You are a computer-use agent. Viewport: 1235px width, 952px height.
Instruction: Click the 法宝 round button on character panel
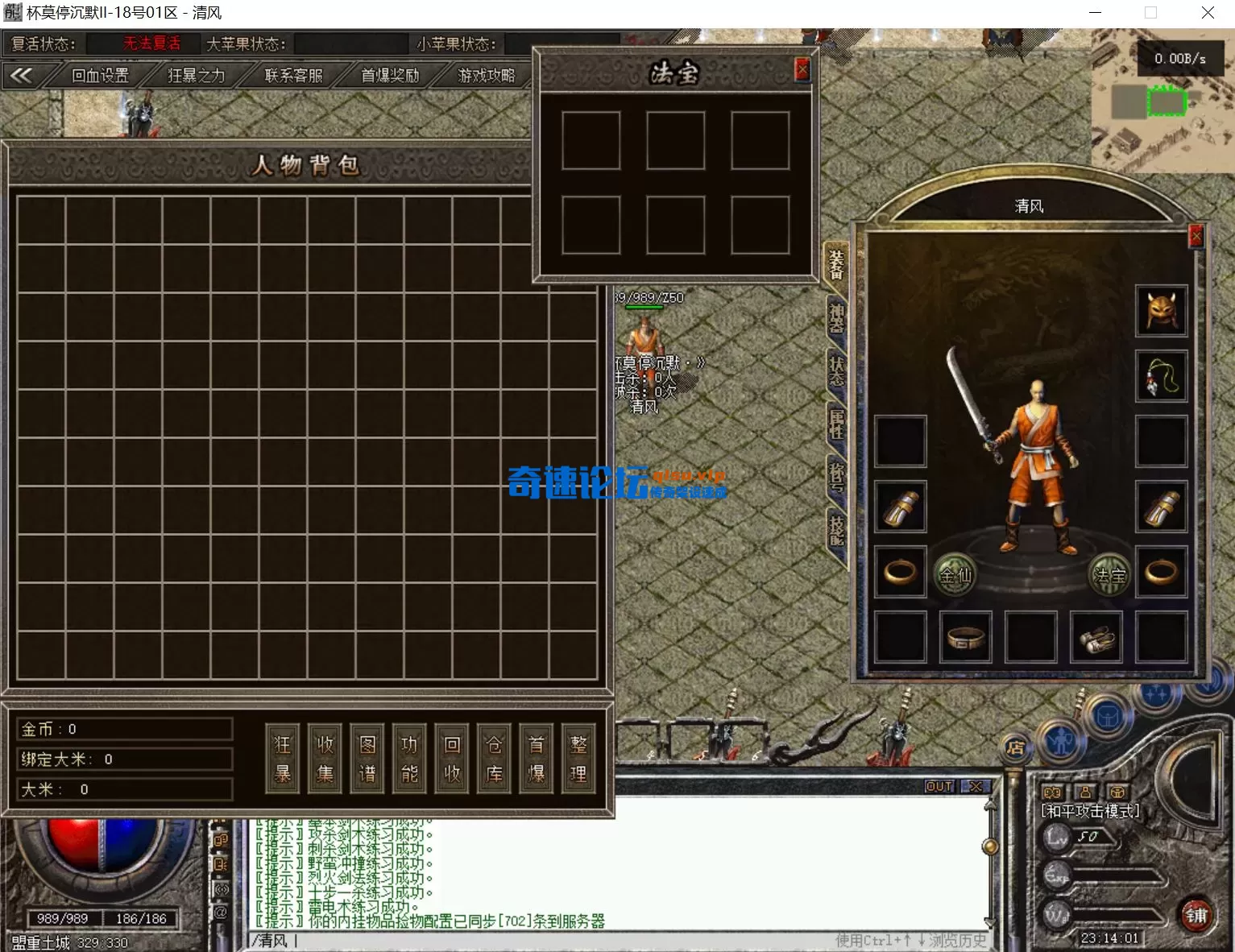coord(1109,575)
